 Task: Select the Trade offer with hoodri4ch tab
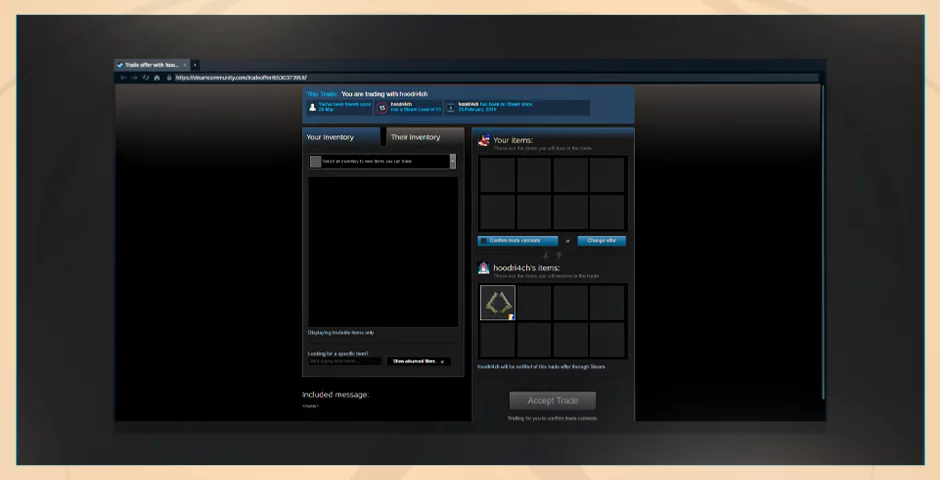tap(152, 65)
